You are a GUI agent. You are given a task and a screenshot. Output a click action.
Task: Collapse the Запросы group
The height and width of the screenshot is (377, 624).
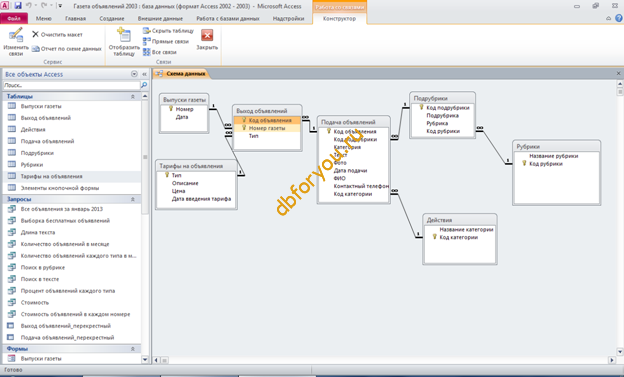tap(133, 199)
